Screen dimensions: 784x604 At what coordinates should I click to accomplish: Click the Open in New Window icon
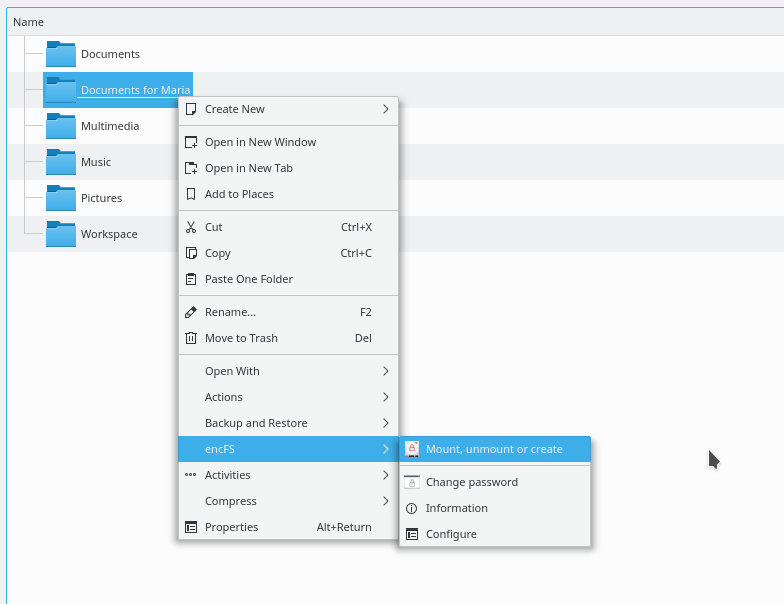191,142
